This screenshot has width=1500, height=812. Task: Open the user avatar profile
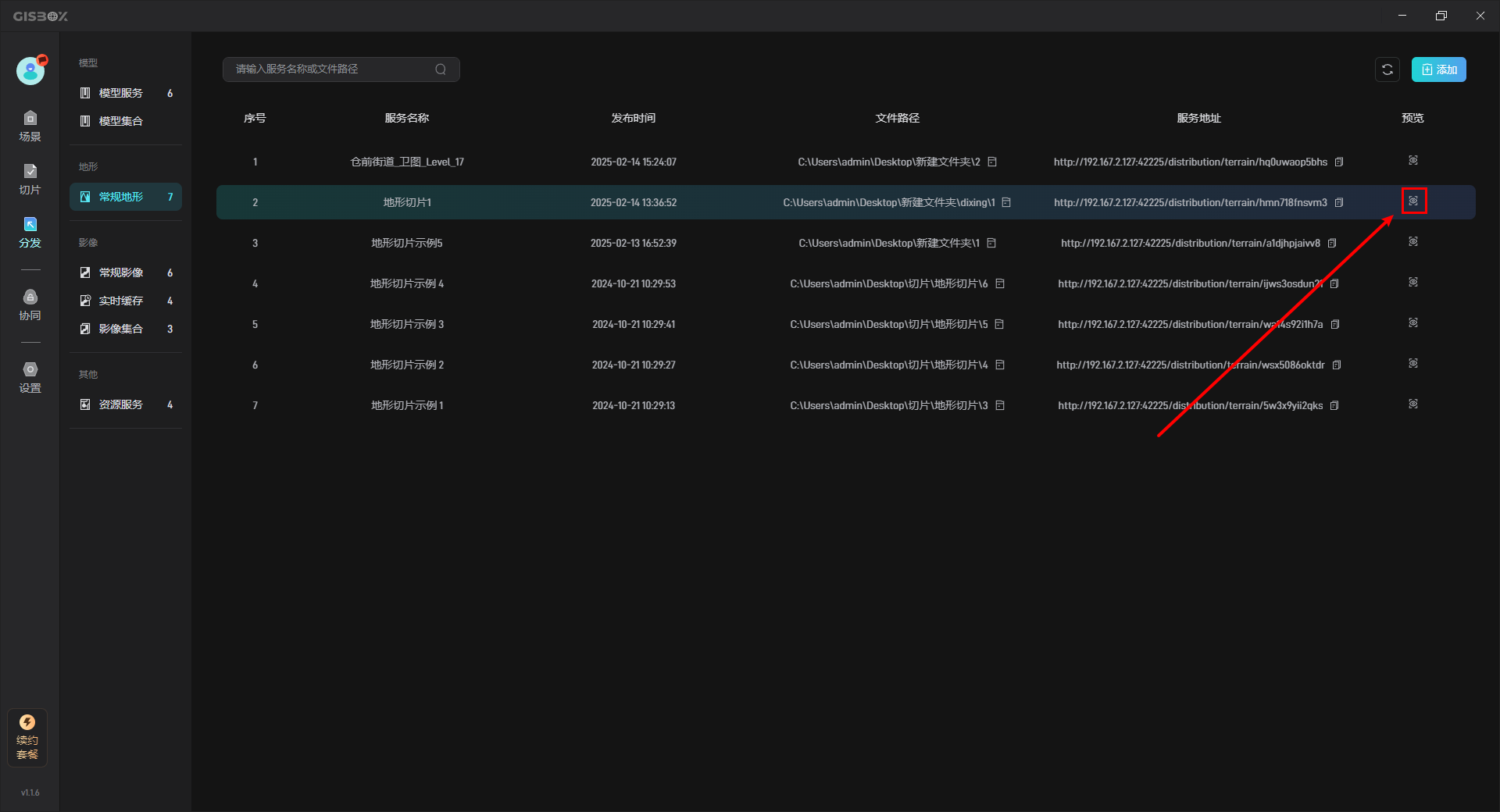click(30, 71)
